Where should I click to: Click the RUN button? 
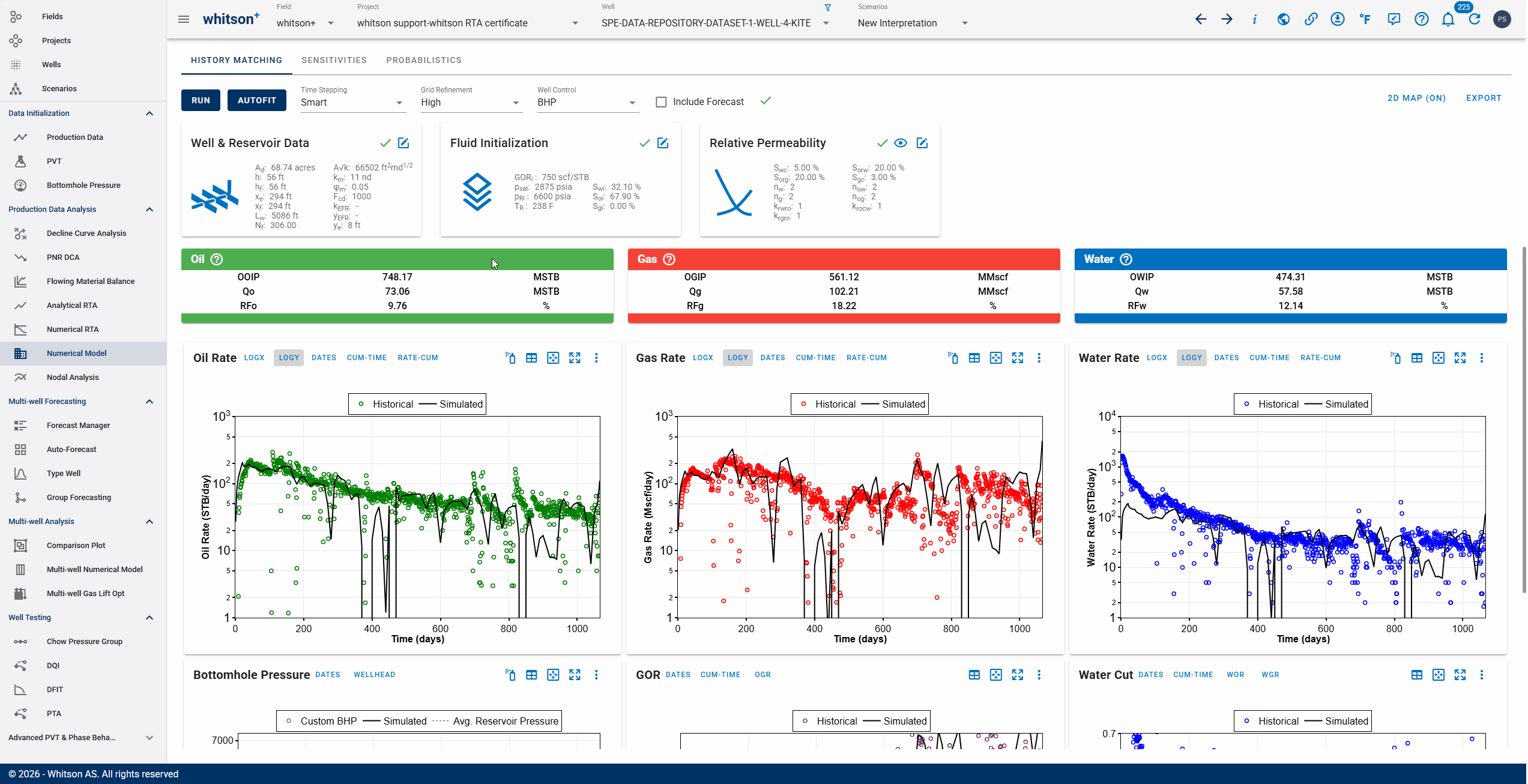point(201,100)
